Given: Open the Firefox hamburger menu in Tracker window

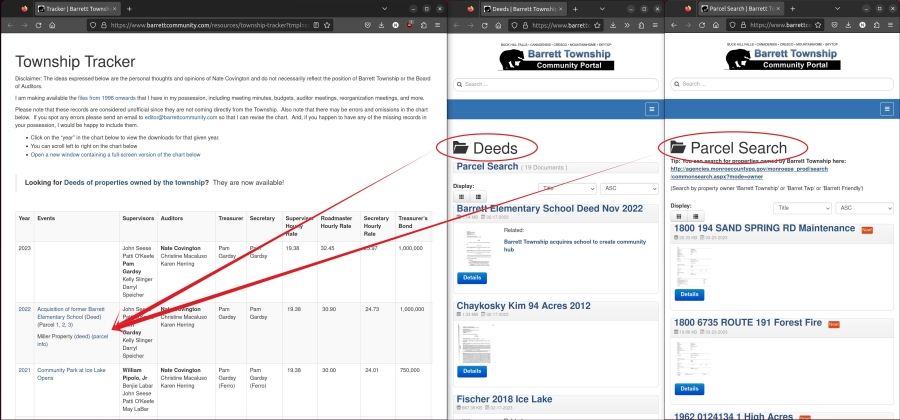Looking at the screenshot, I should [x=438, y=25].
